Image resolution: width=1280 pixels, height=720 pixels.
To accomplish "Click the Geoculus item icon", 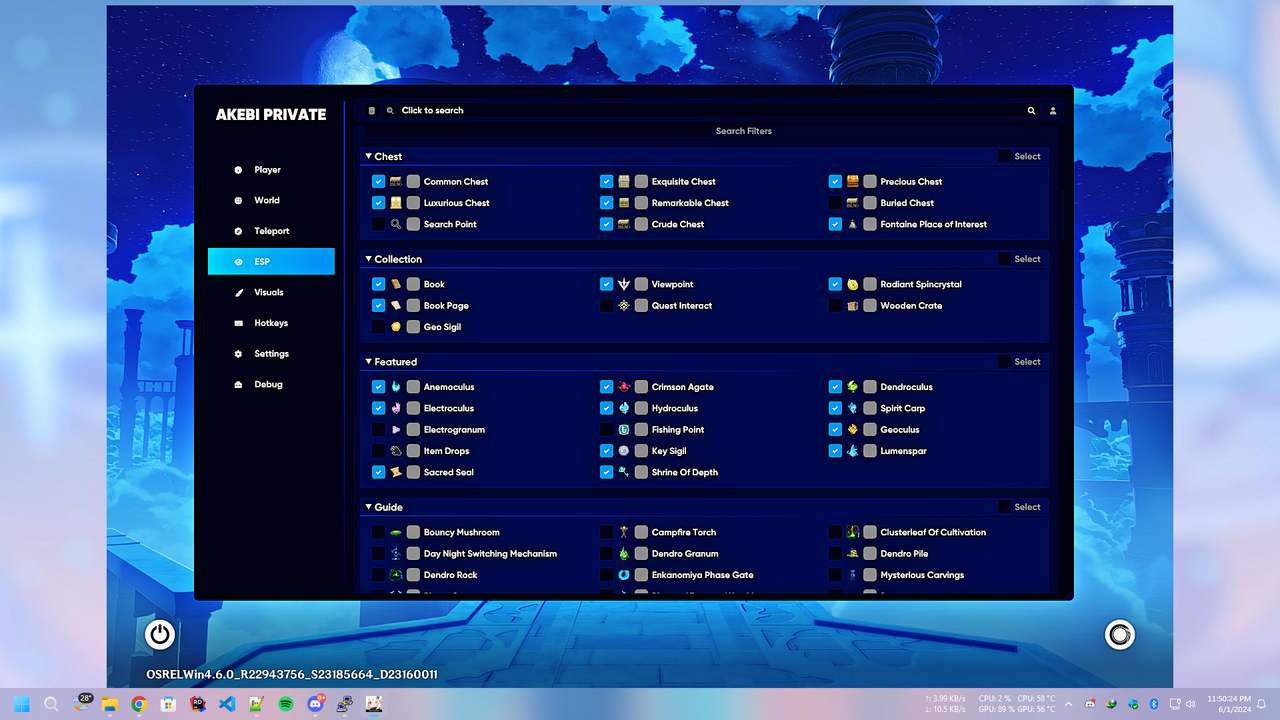I will coord(853,430).
